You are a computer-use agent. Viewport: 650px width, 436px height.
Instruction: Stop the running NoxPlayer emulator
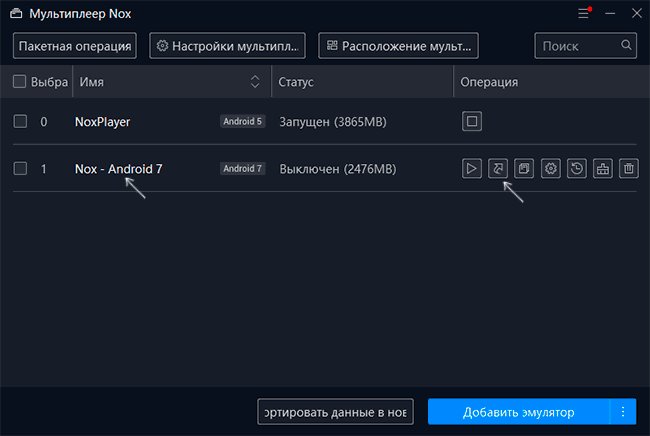point(472,121)
